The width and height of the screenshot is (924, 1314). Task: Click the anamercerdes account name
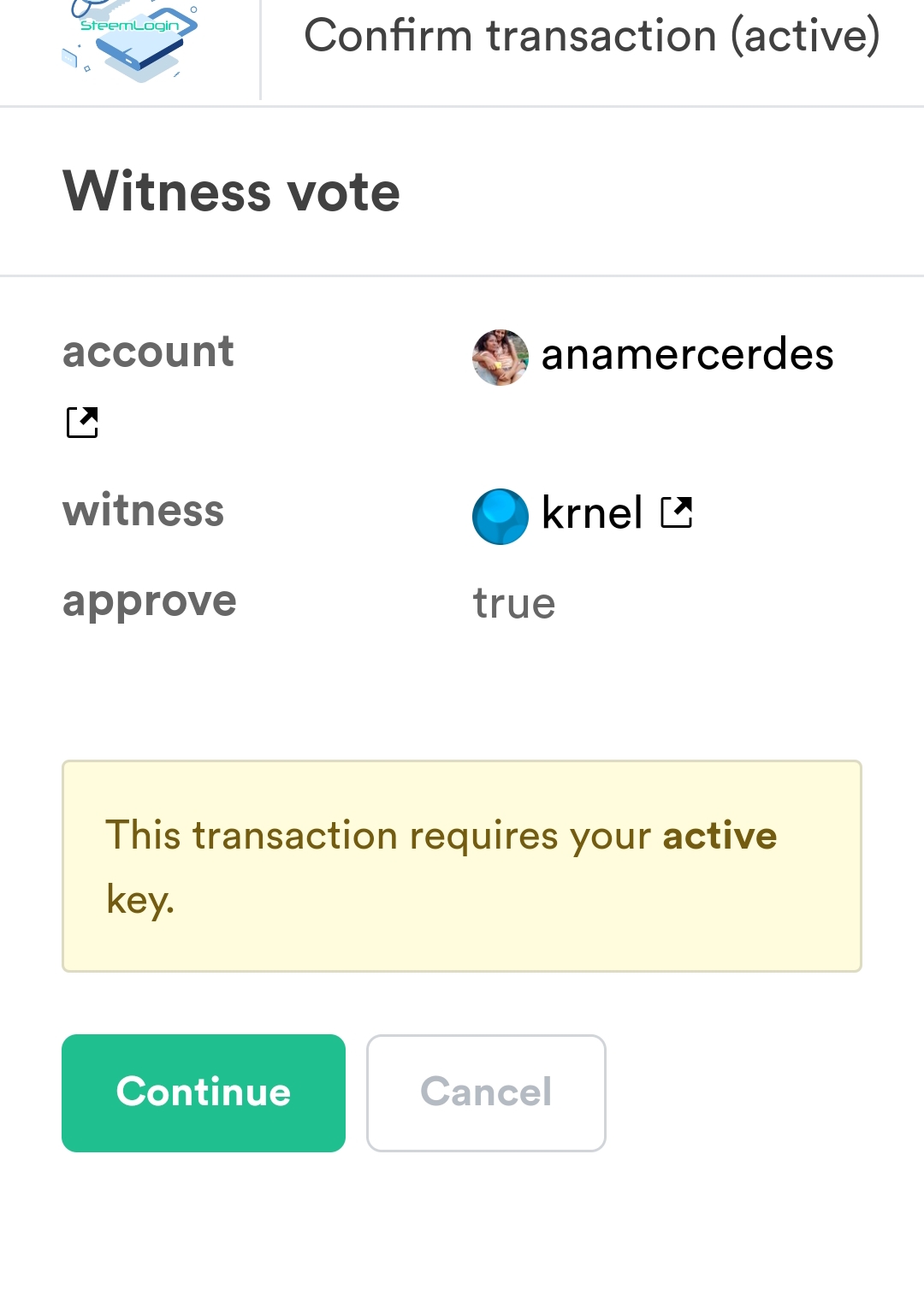pos(687,355)
